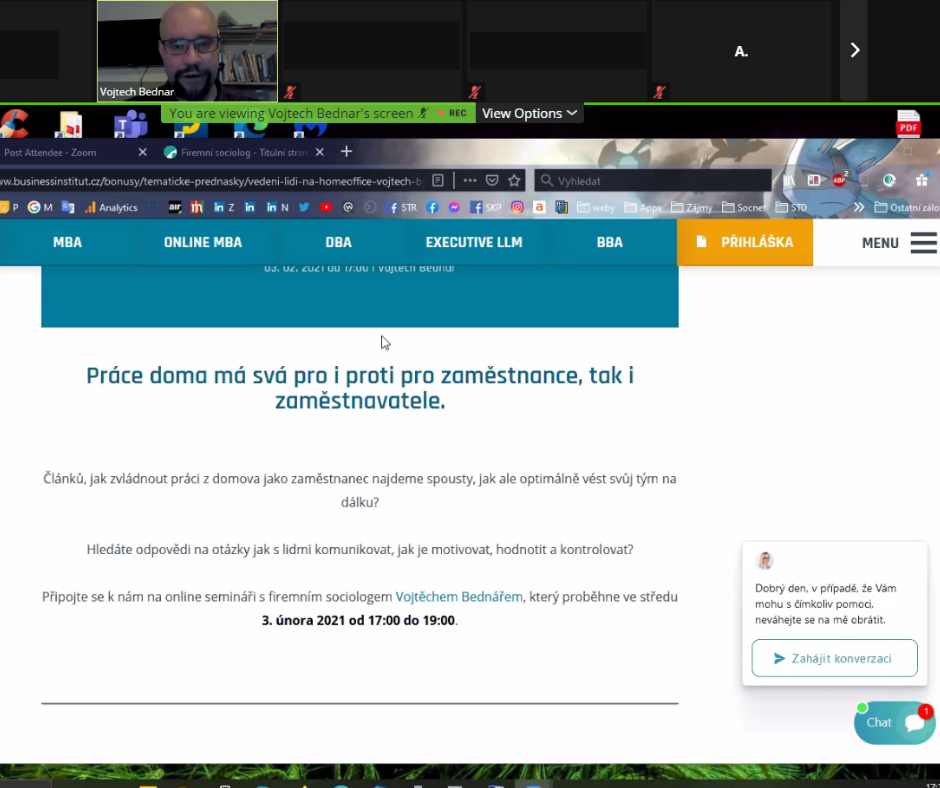Open the YouTube bookmark icon

click(326, 207)
